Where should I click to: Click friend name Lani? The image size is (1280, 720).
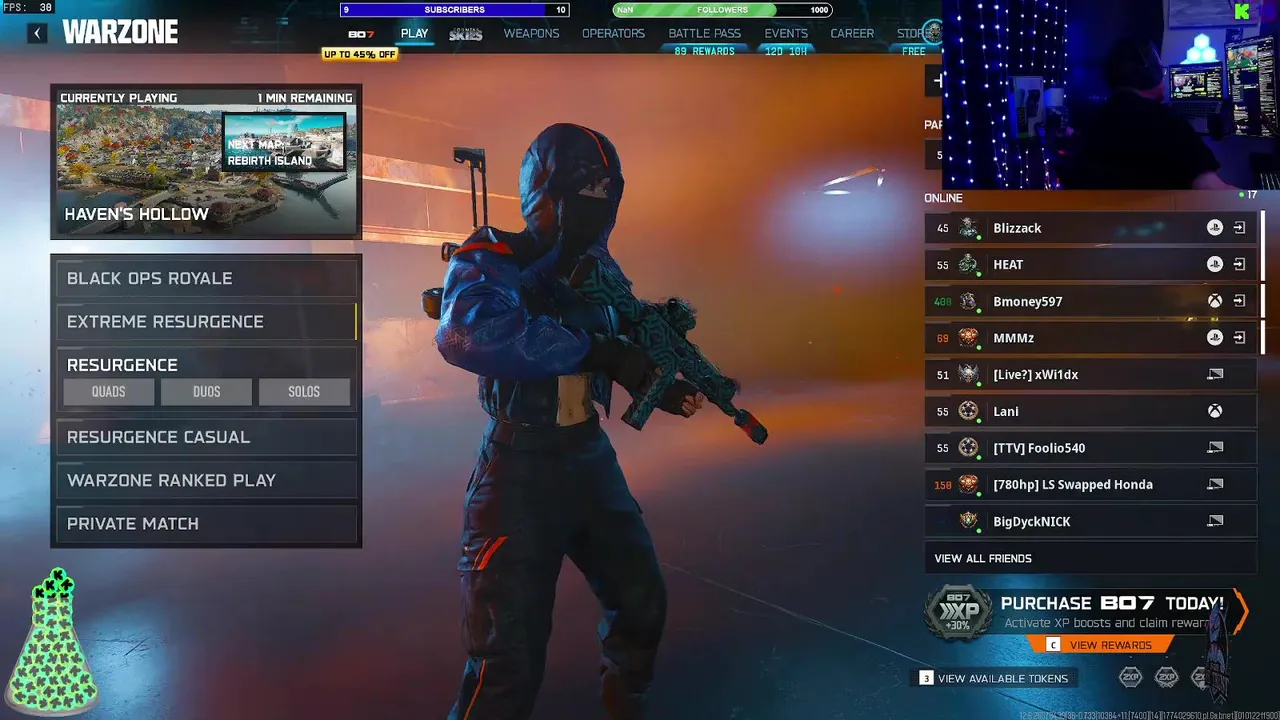coord(1006,411)
